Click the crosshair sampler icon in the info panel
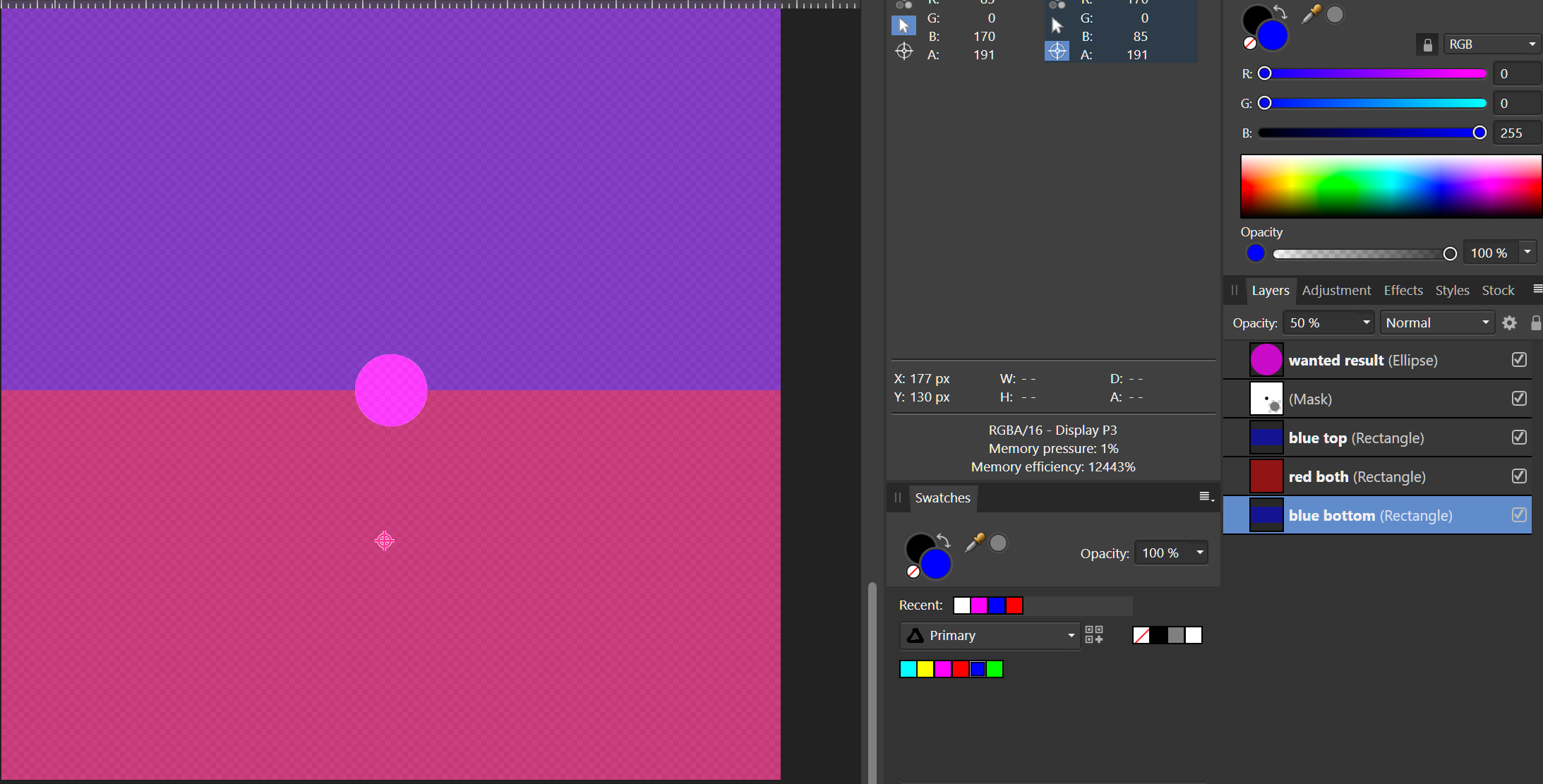1543x784 pixels. tap(904, 51)
